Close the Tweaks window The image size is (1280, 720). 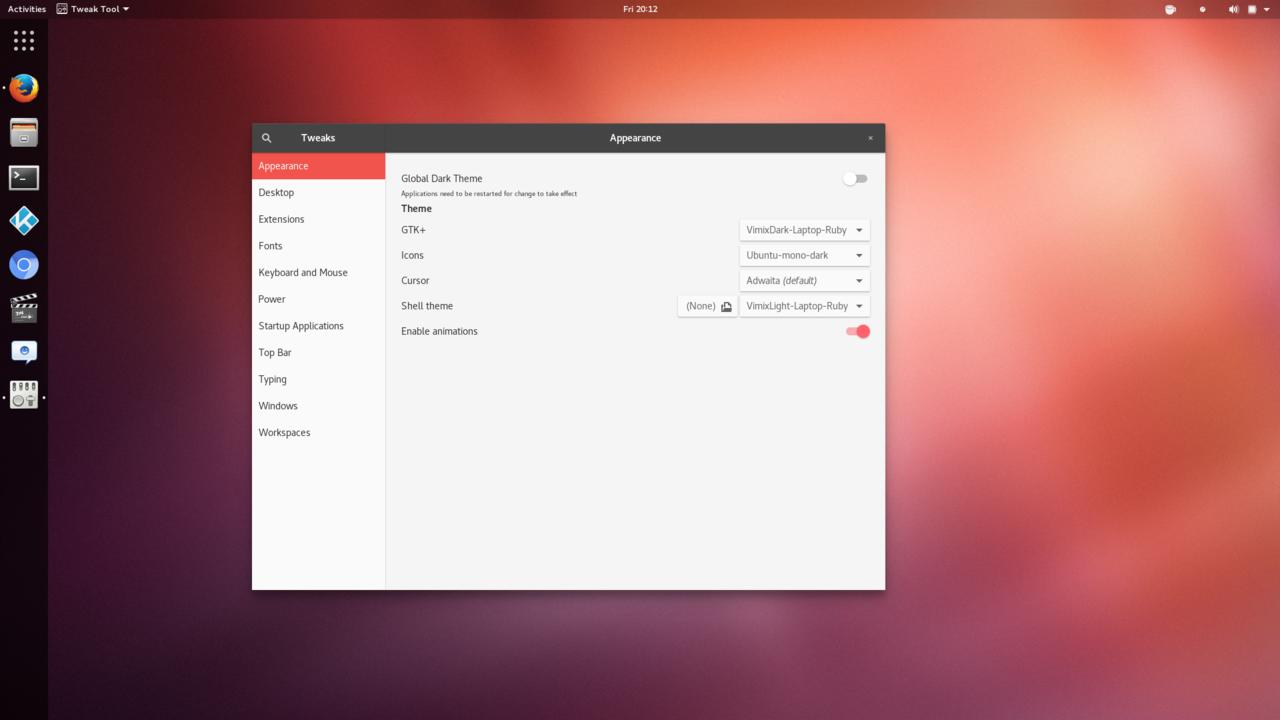pyautogui.click(x=870, y=138)
